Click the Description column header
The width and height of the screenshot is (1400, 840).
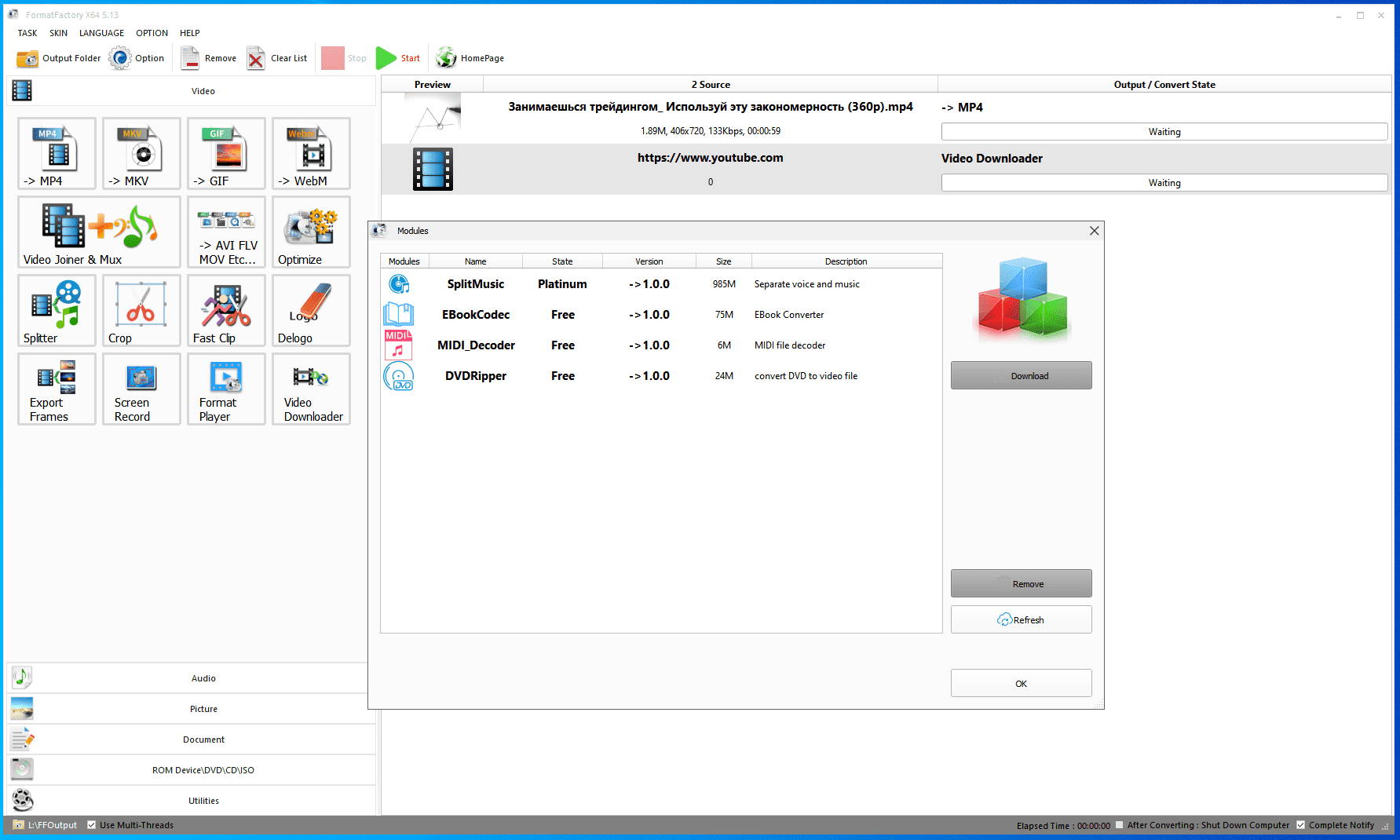846,261
